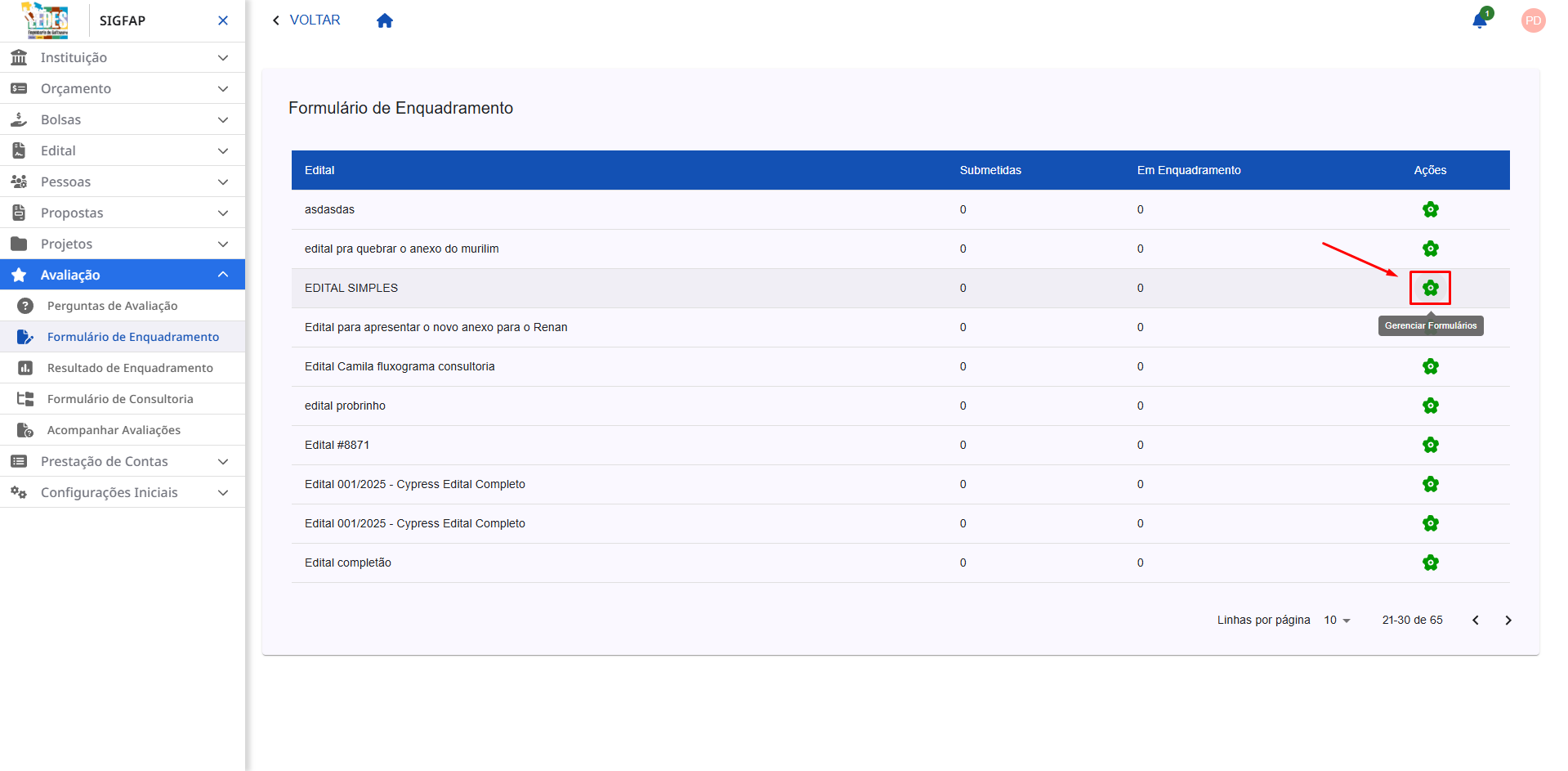Select Resultado de Enquadramento item

click(130, 368)
